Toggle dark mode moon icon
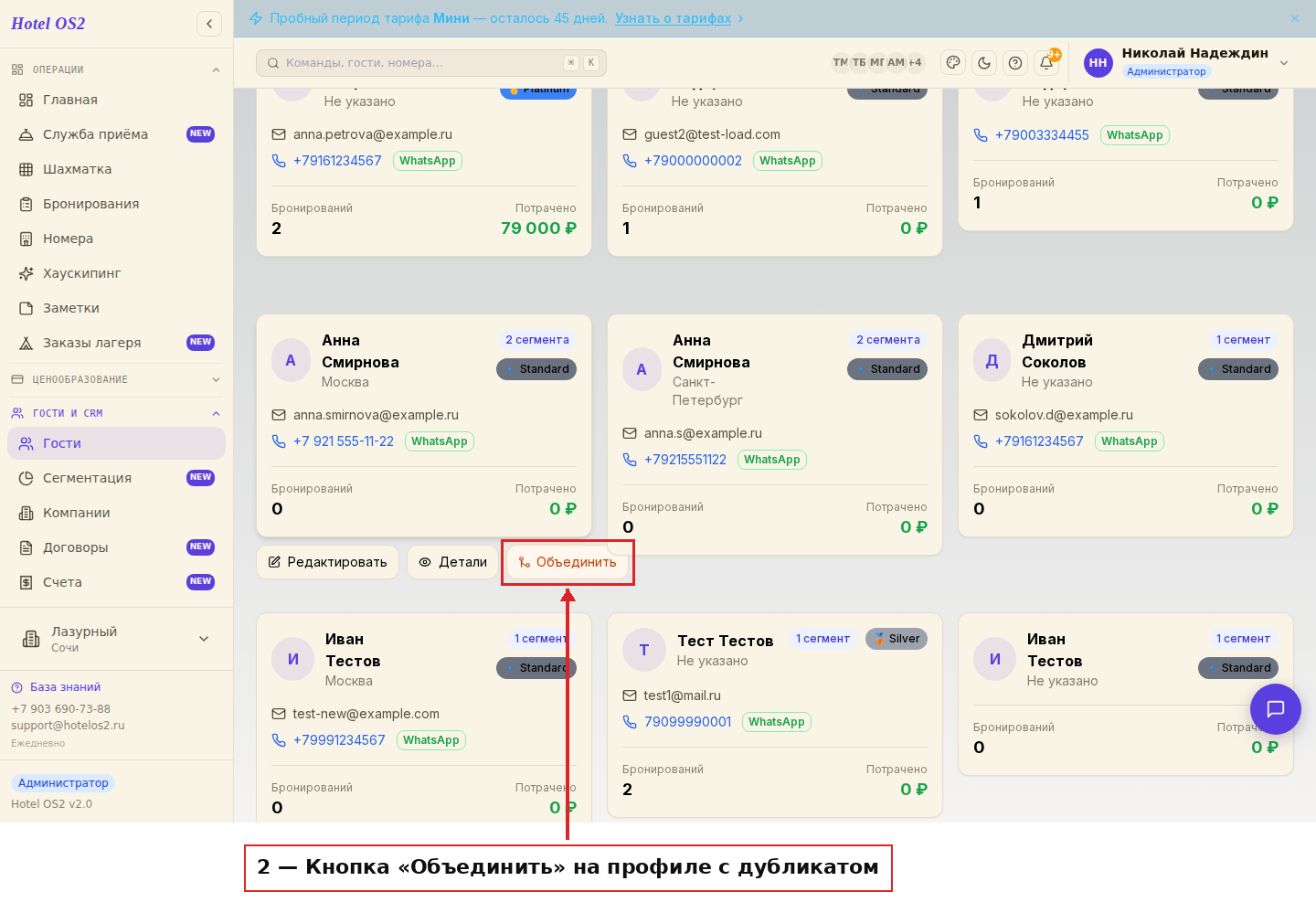 coord(984,63)
